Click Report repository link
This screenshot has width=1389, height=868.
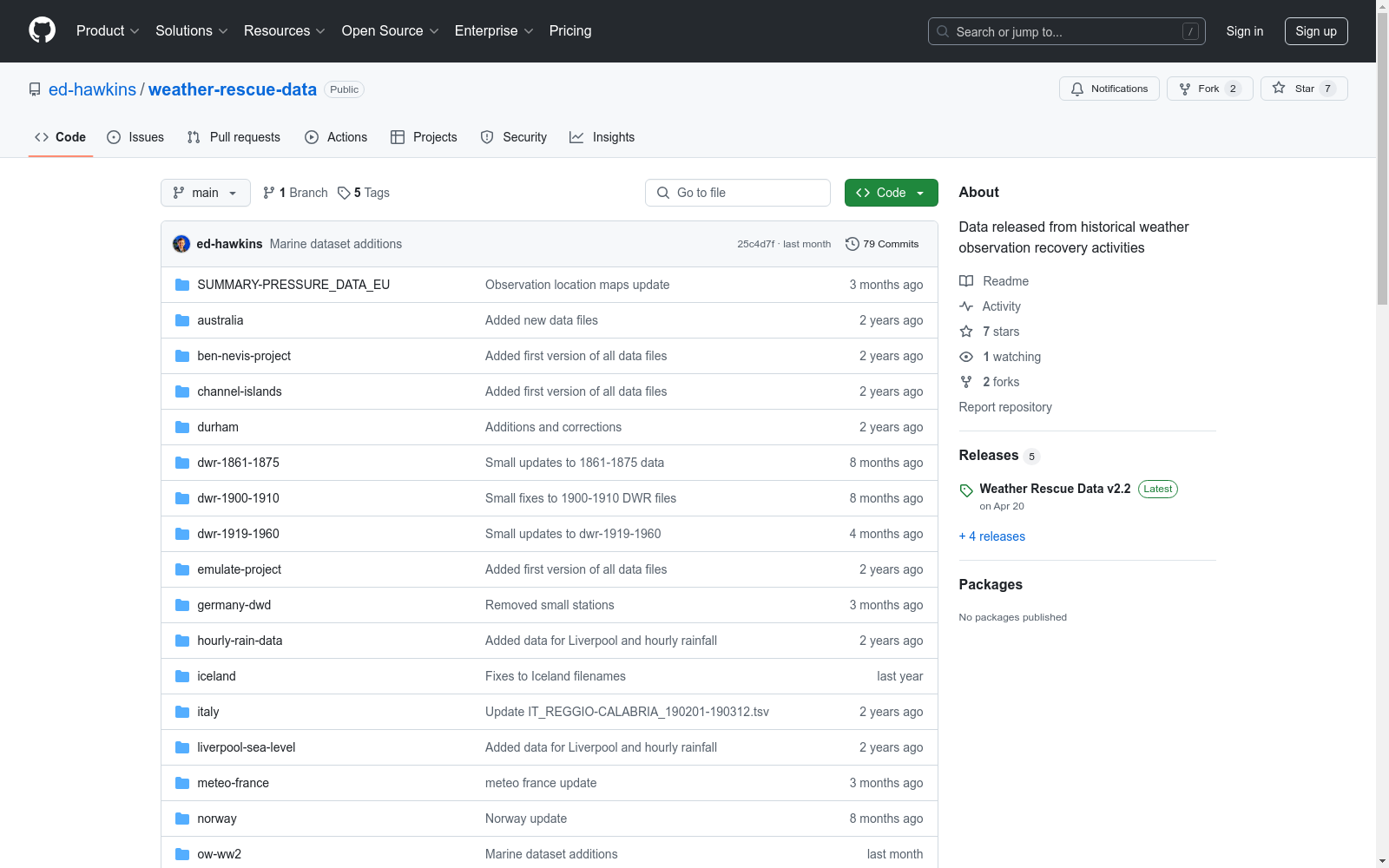[x=1005, y=407]
